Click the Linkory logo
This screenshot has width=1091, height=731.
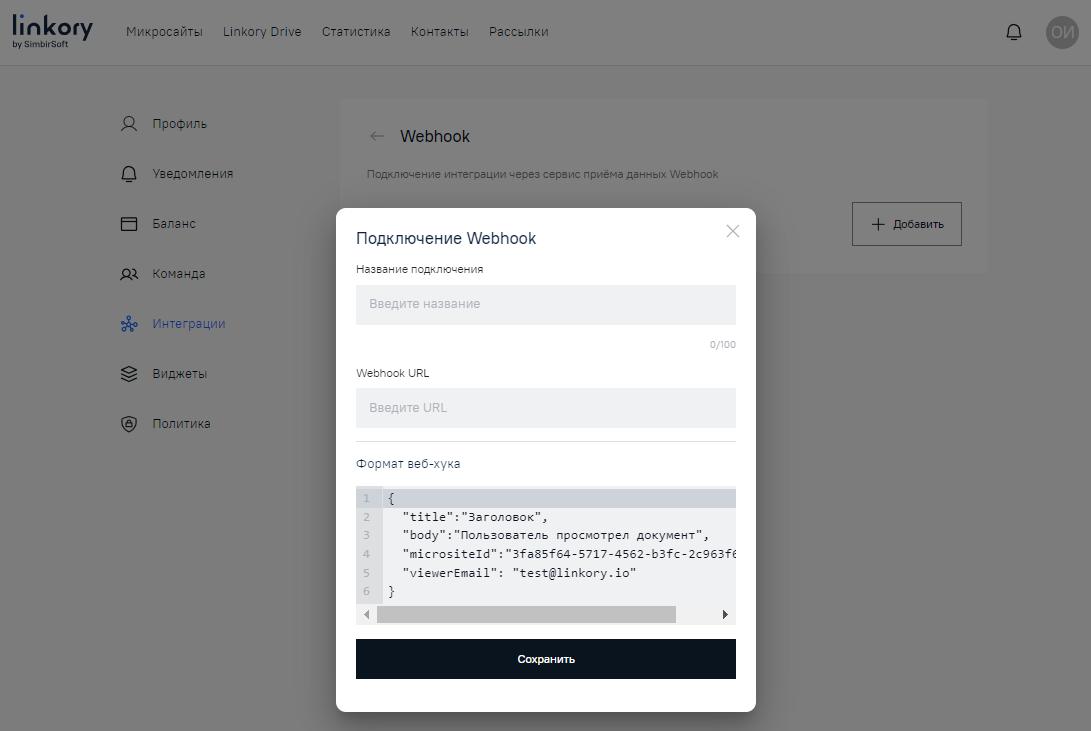click(x=51, y=30)
